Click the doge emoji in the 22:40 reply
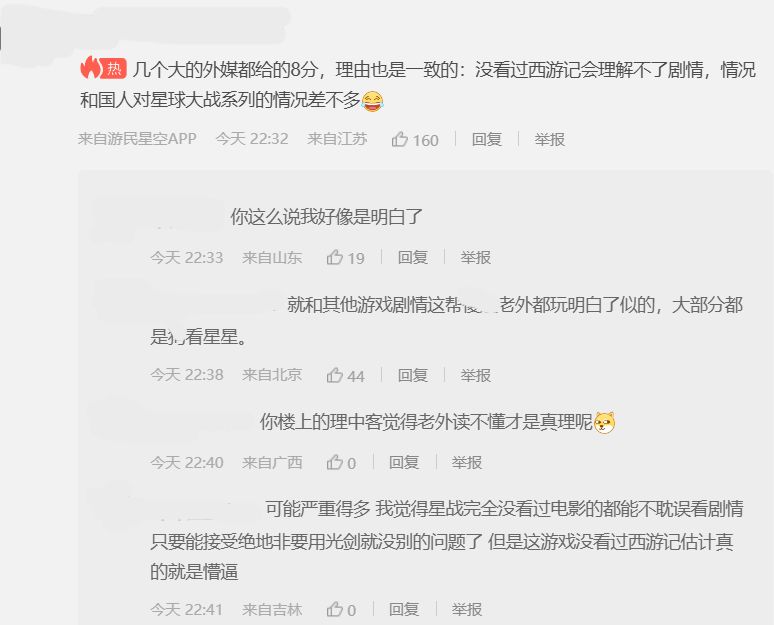Screen dimensions: 774x625 pos(604,423)
